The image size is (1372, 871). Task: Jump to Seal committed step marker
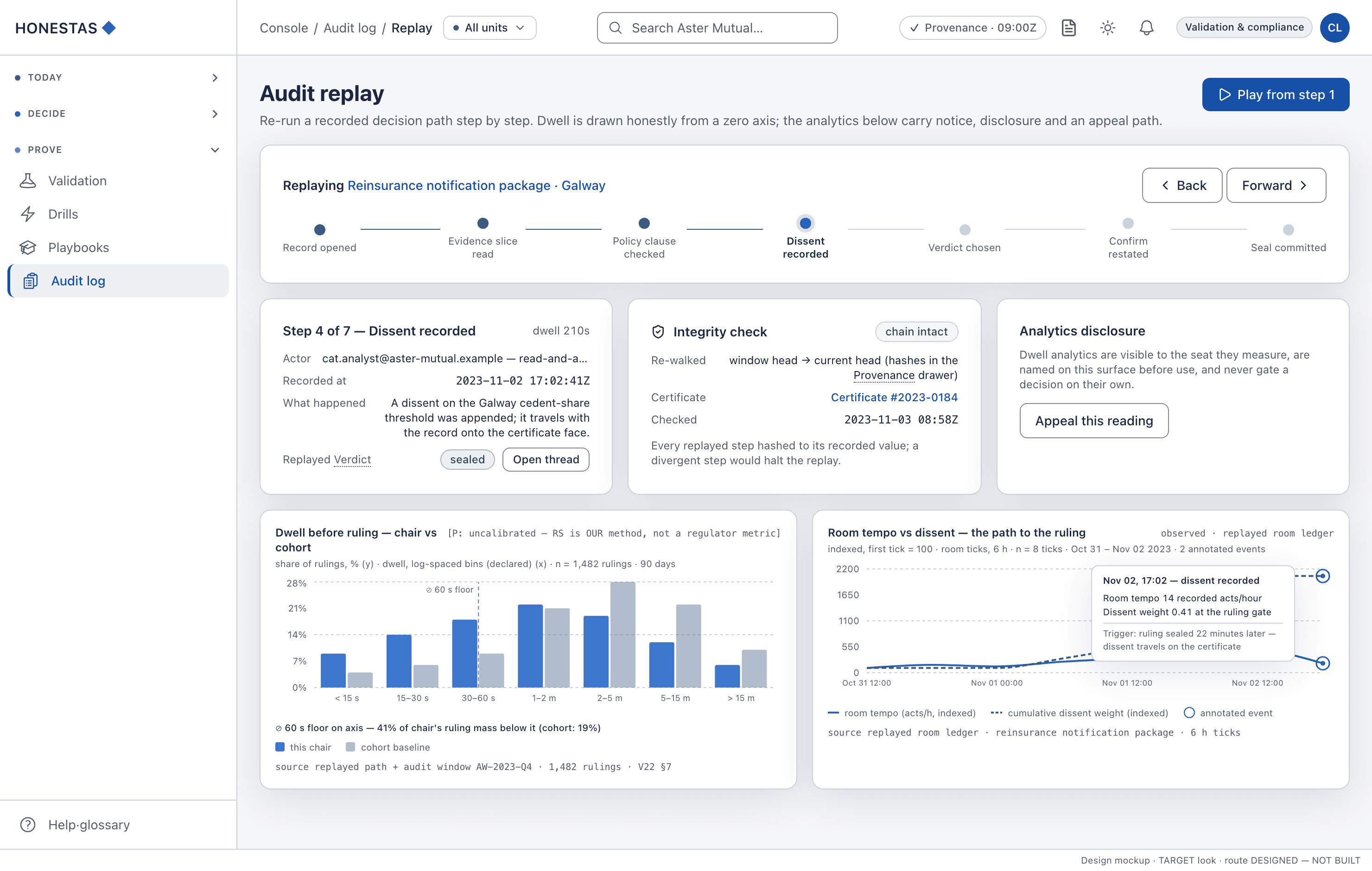1288,230
